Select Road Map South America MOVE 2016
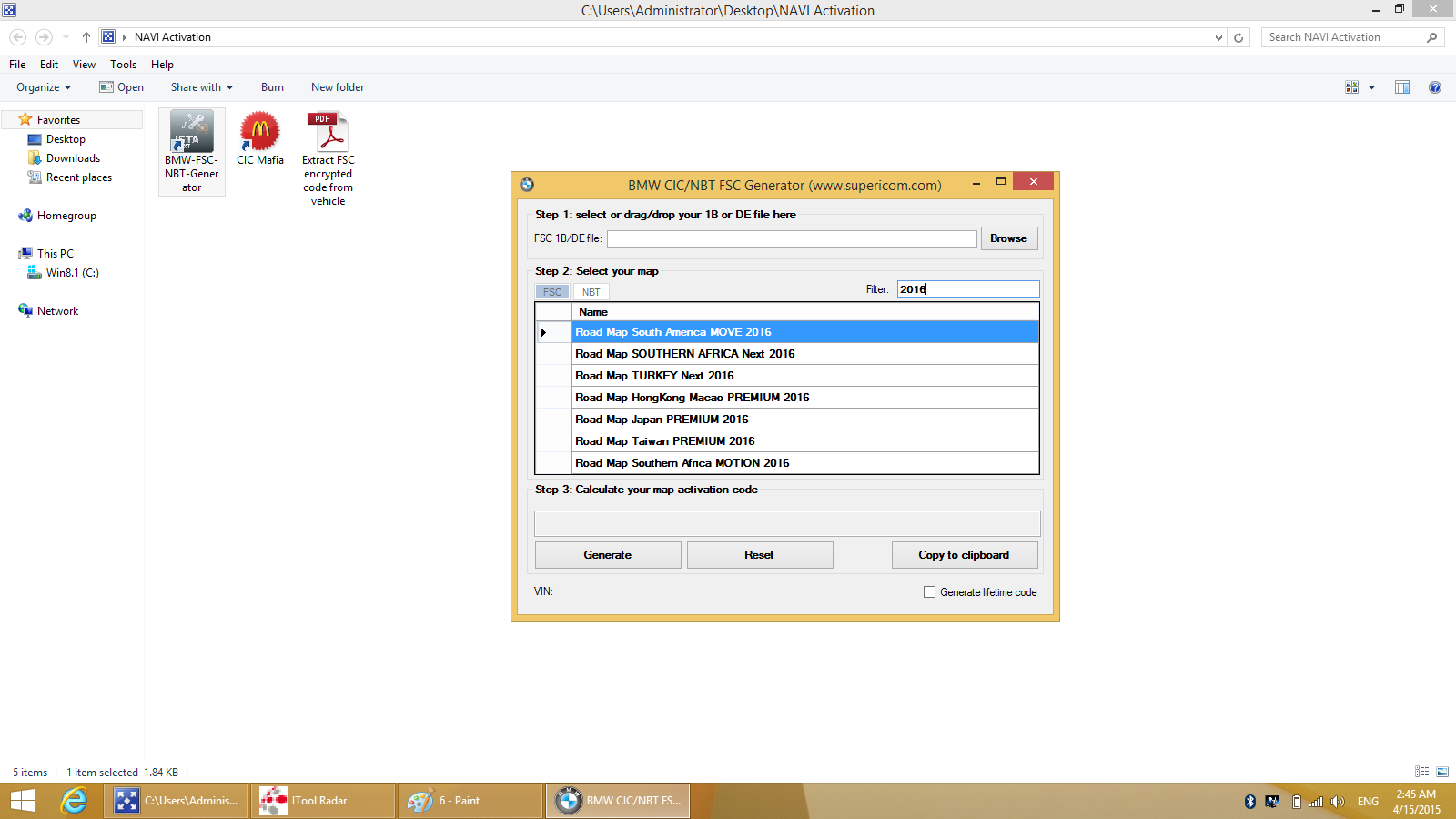The width and height of the screenshot is (1456, 819). click(x=805, y=332)
